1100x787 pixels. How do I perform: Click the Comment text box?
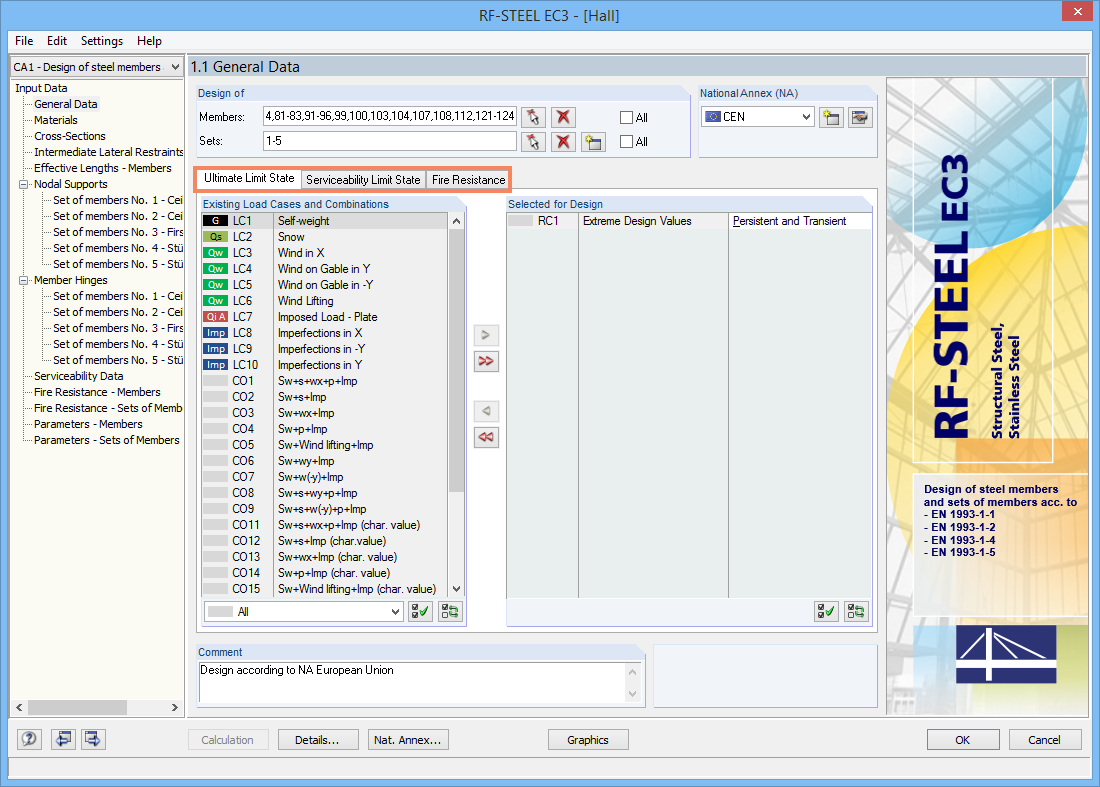[x=413, y=682]
